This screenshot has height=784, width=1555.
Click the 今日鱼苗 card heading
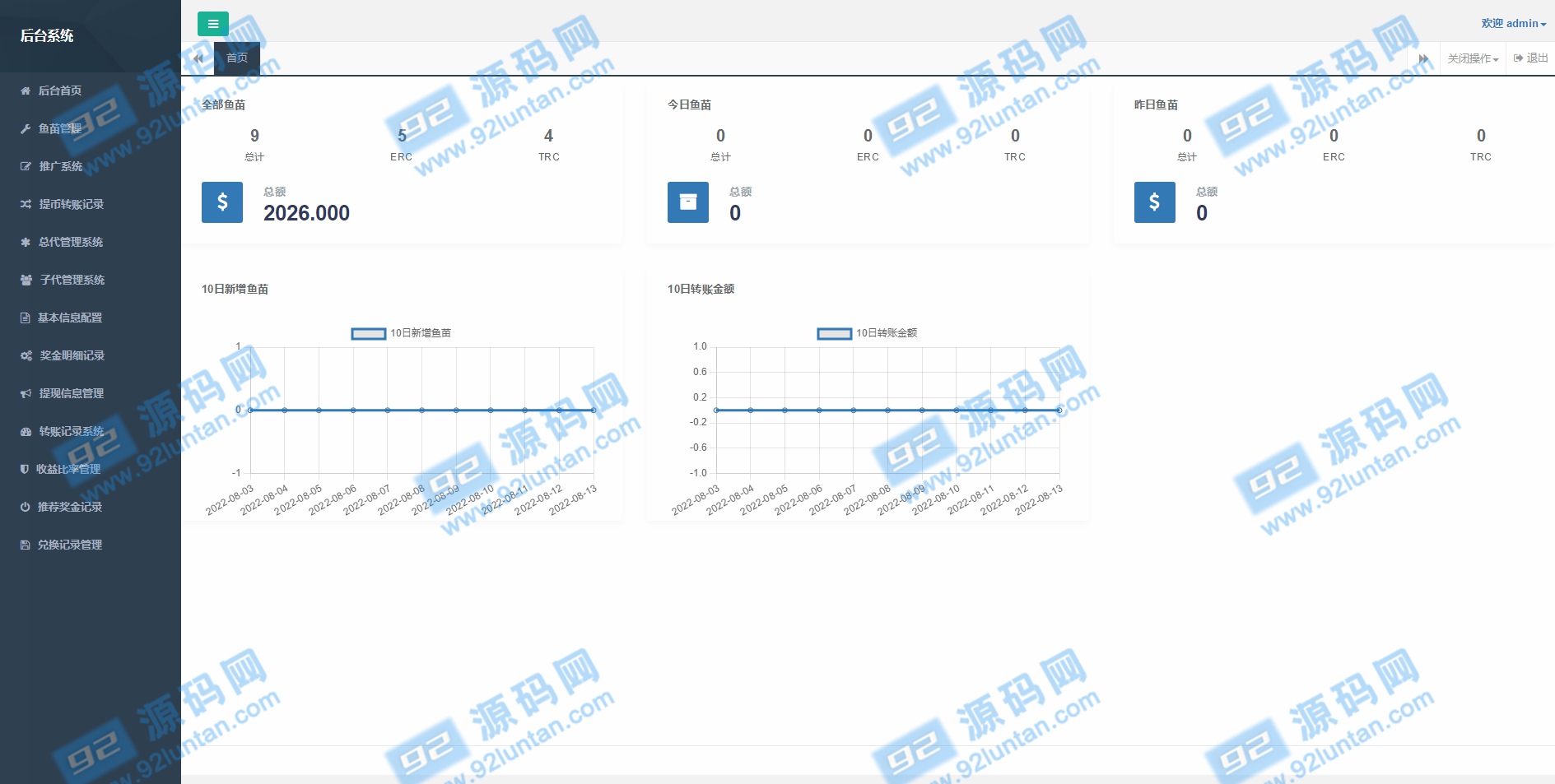pyautogui.click(x=689, y=105)
